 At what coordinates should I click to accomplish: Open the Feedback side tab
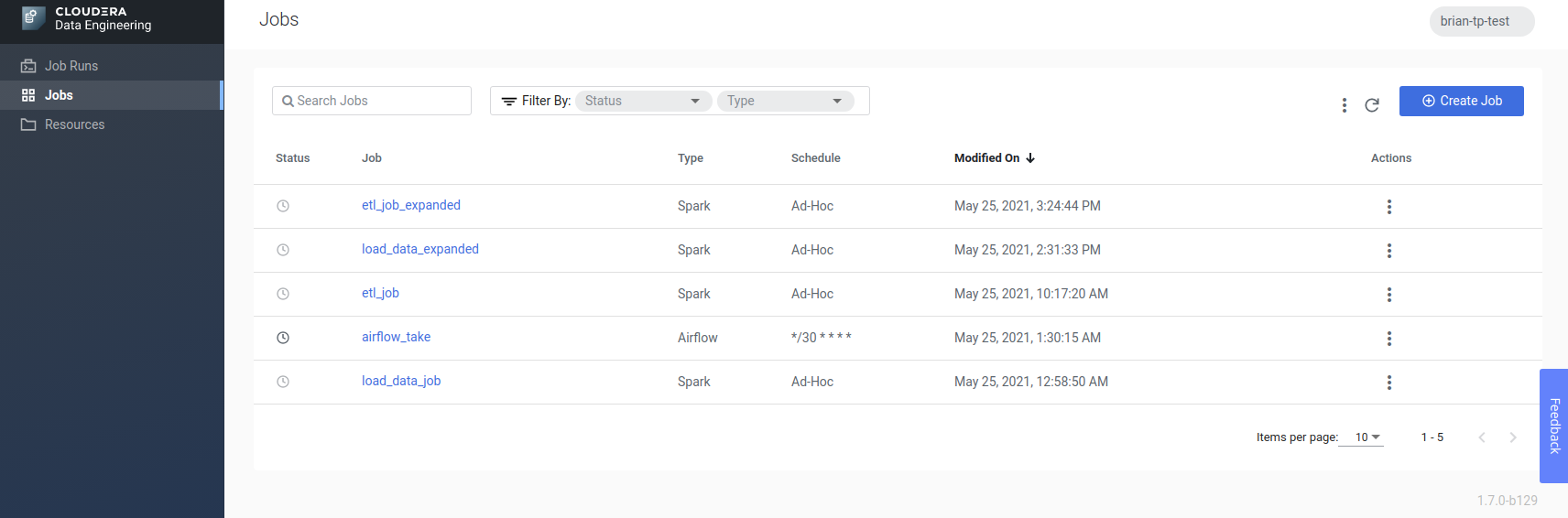coord(1554,426)
